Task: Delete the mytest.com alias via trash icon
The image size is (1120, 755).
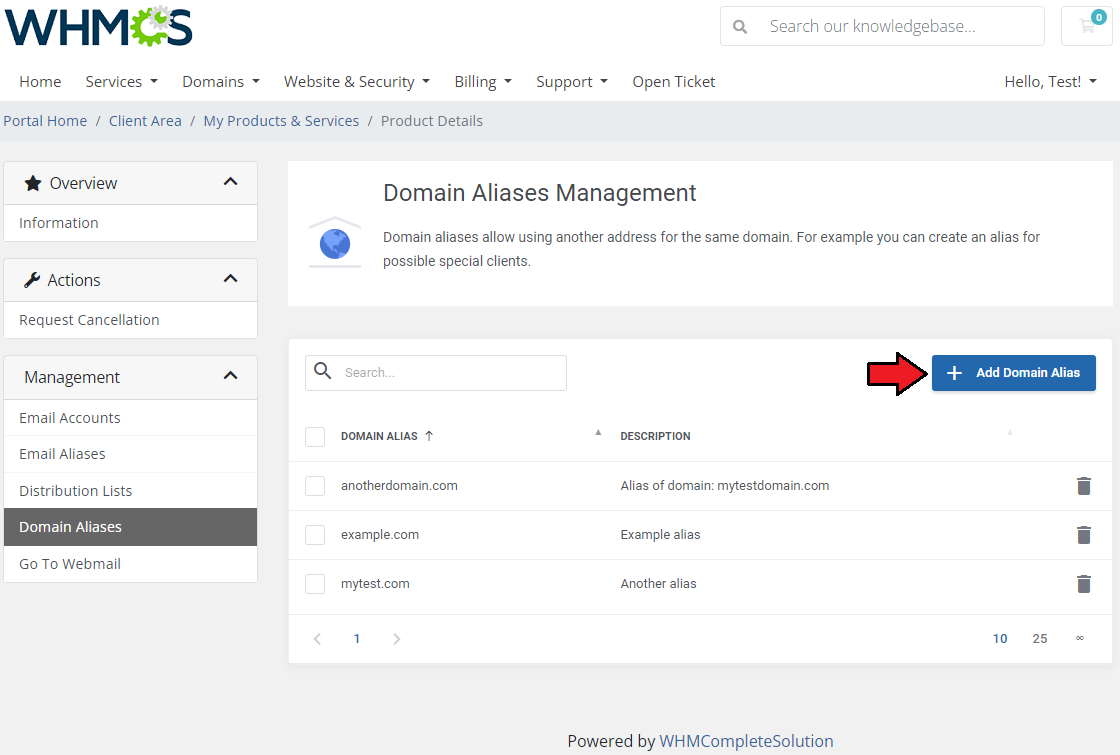Action: tap(1084, 584)
